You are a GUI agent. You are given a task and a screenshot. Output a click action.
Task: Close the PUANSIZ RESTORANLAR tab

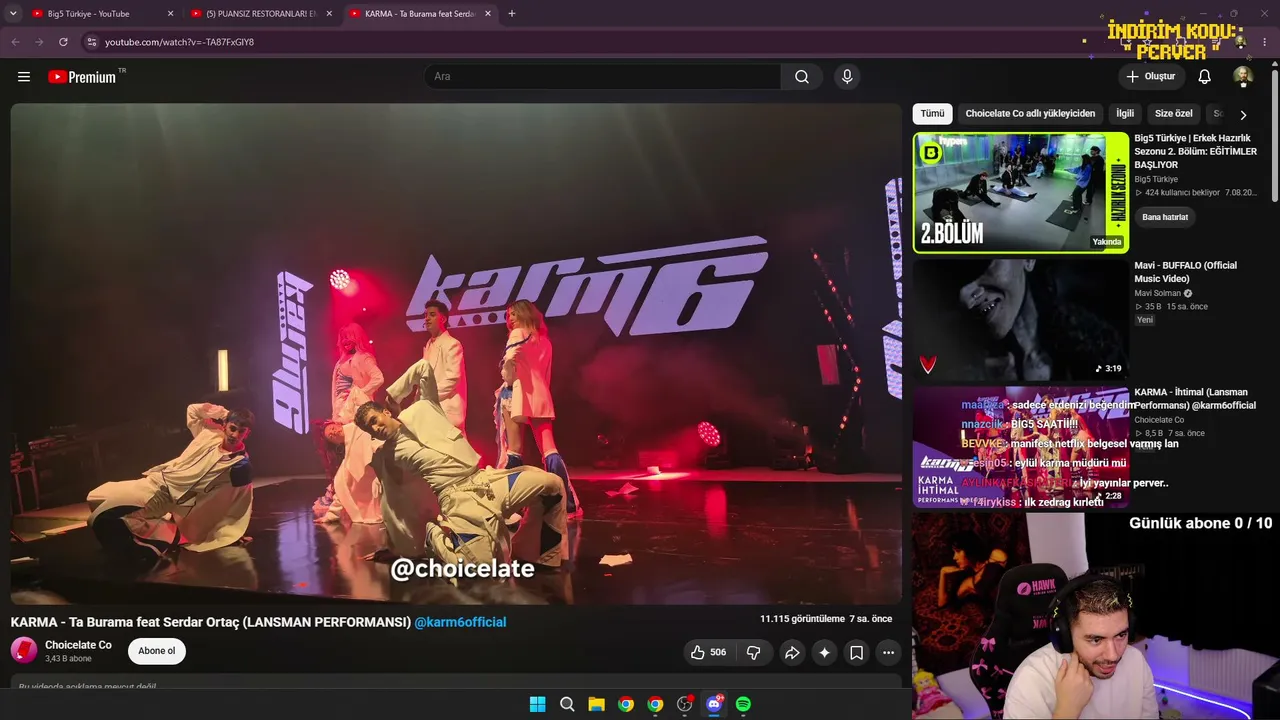click(329, 14)
